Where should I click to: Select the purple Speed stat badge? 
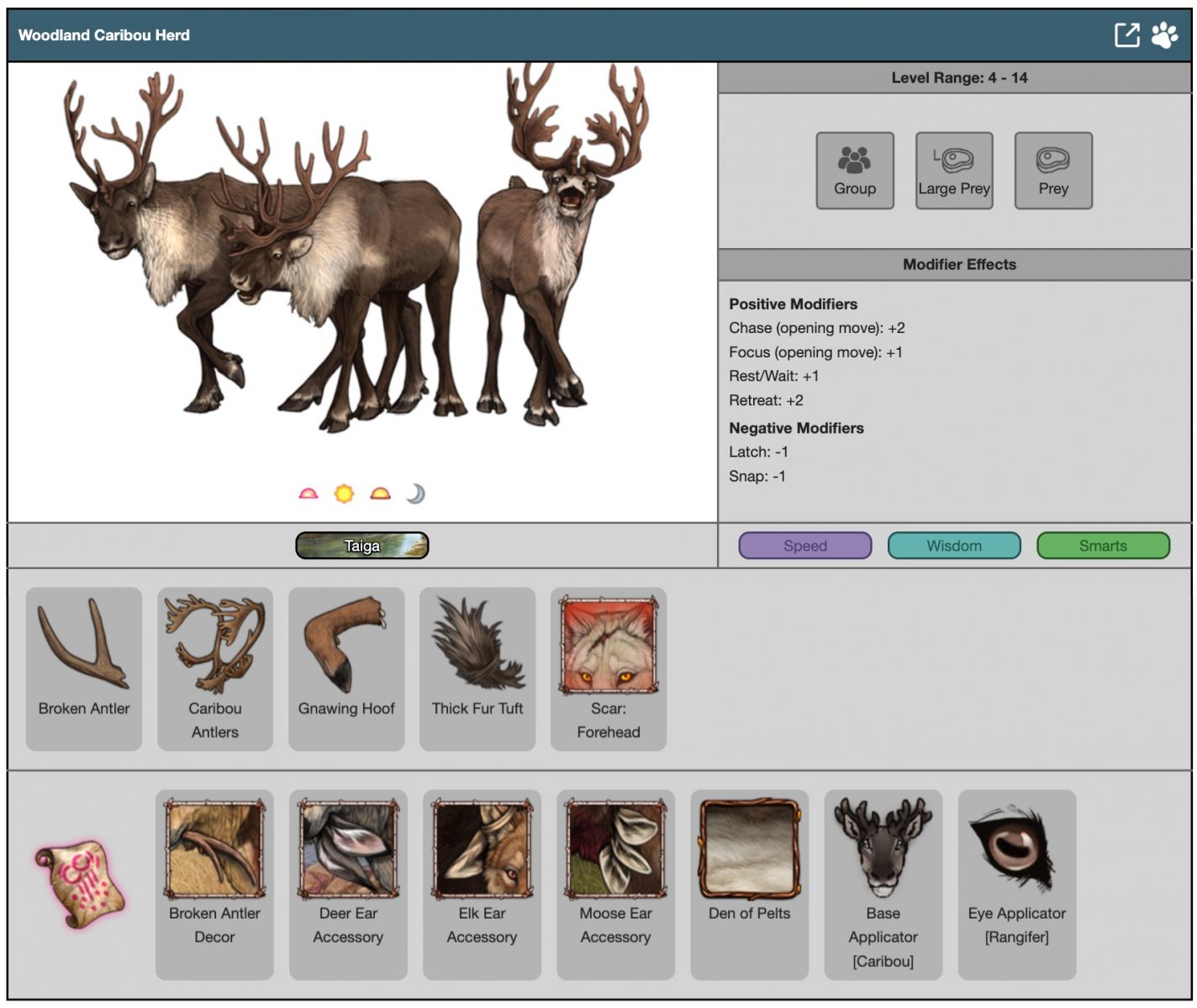pos(804,546)
